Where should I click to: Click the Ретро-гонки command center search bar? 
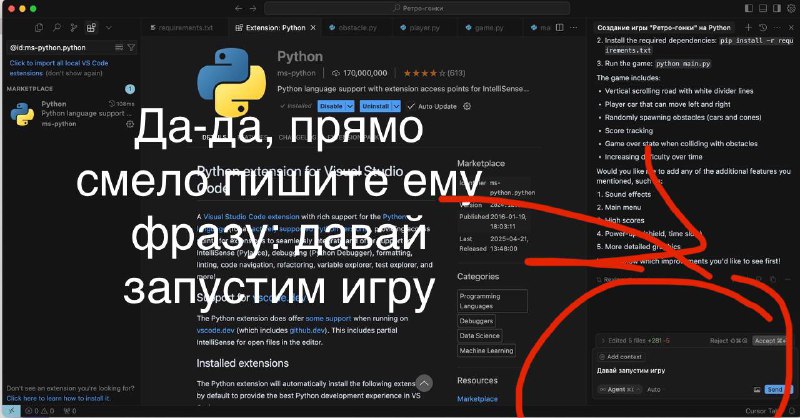[x=417, y=9]
